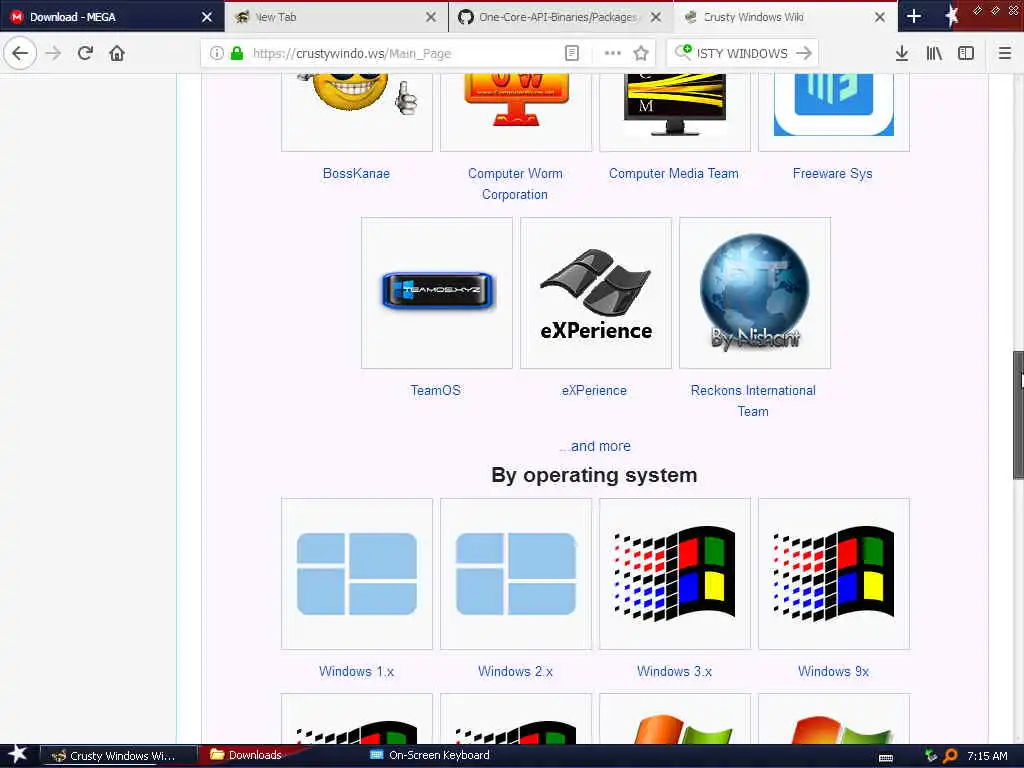
Task: Click the Computer Media Team monitor thumbnail
Action: (x=675, y=112)
